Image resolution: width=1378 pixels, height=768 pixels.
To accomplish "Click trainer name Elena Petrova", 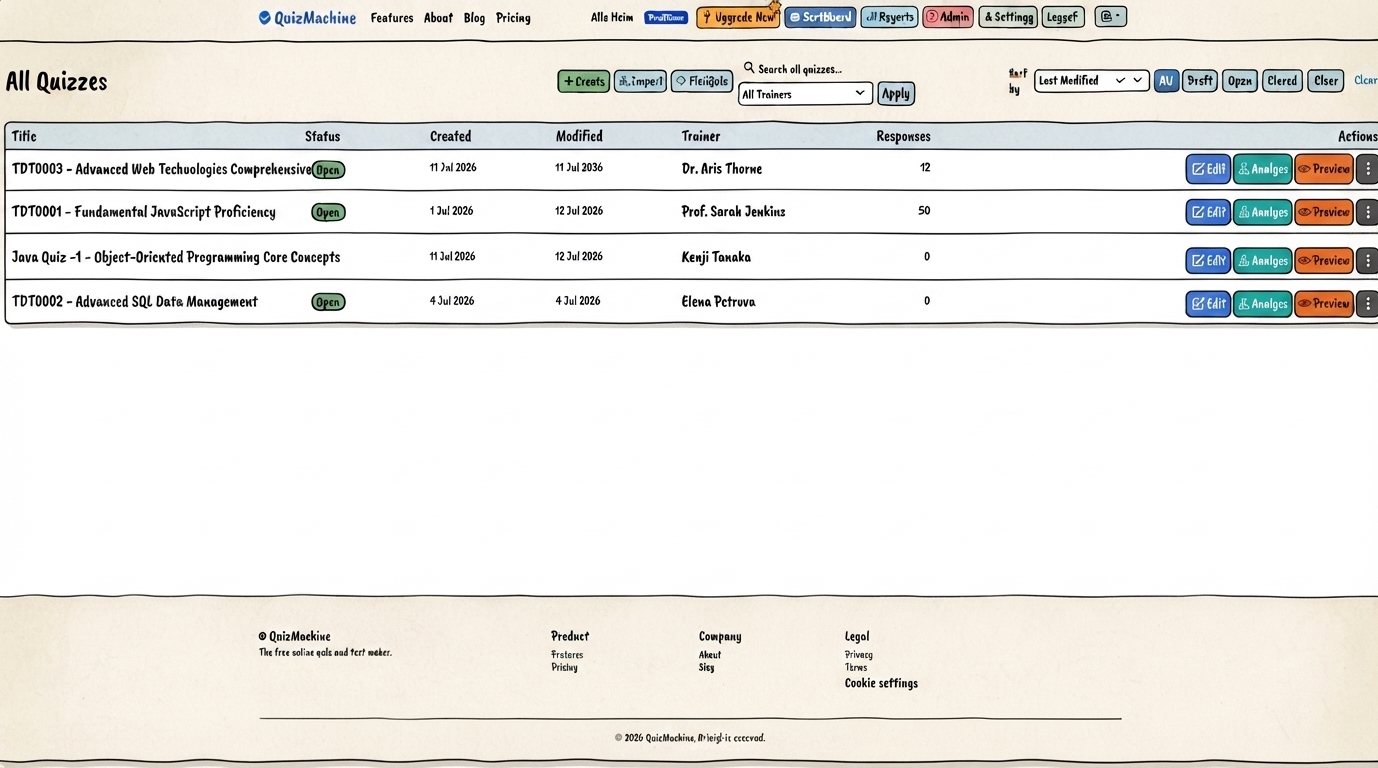I will point(718,302).
